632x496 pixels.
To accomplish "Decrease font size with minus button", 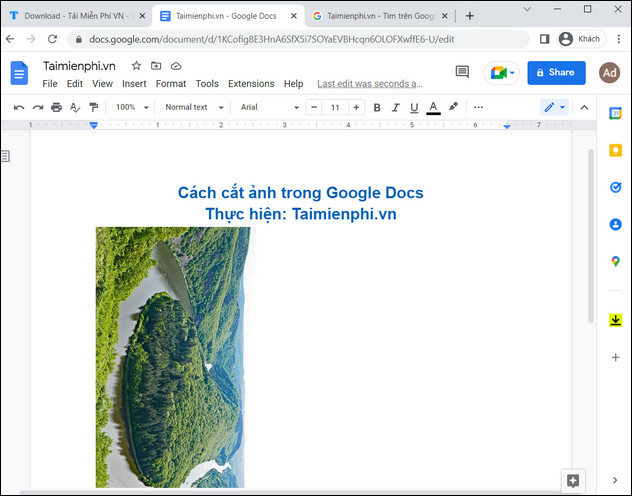I will point(314,107).
